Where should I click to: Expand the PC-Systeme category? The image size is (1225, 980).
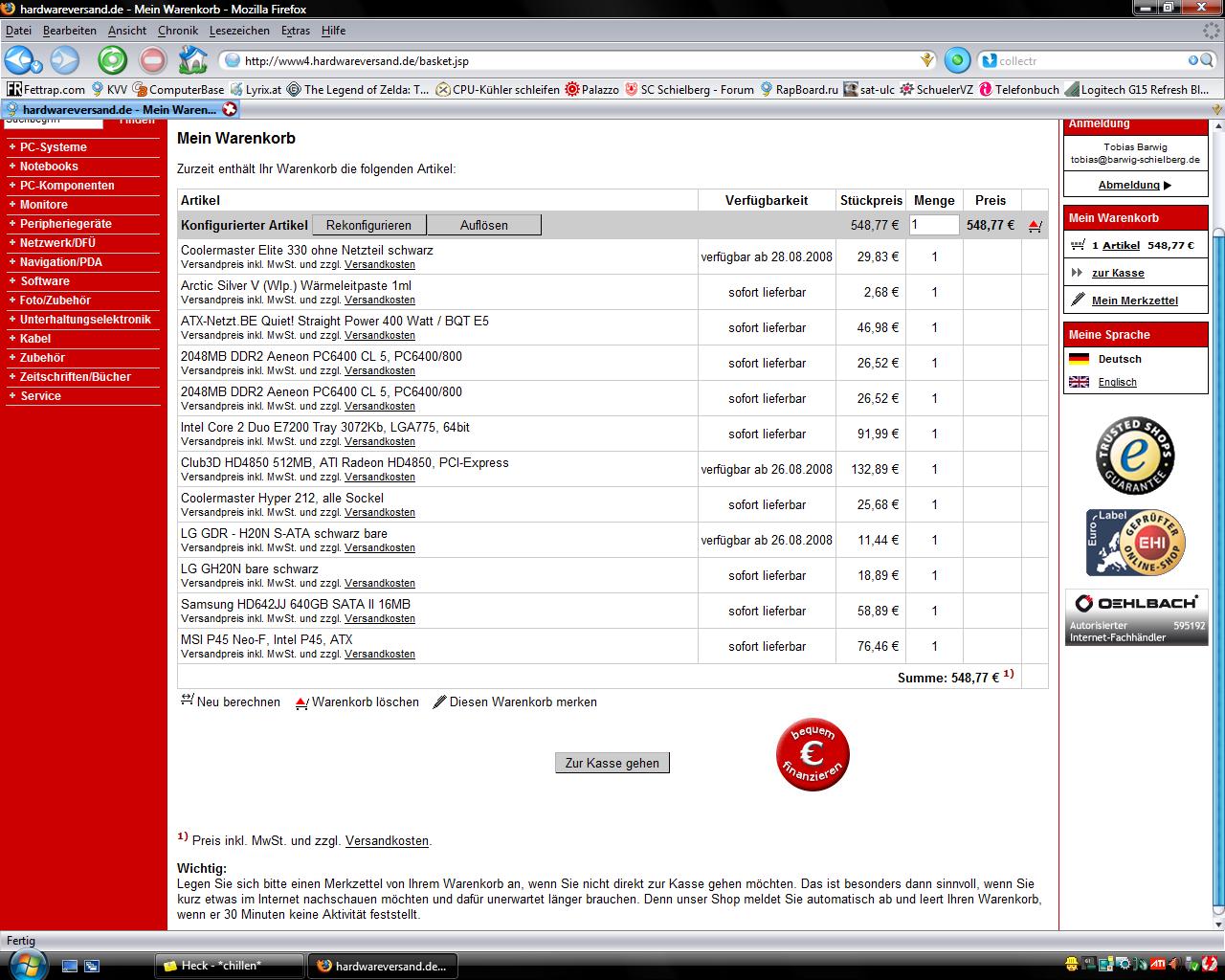[53, 147]
